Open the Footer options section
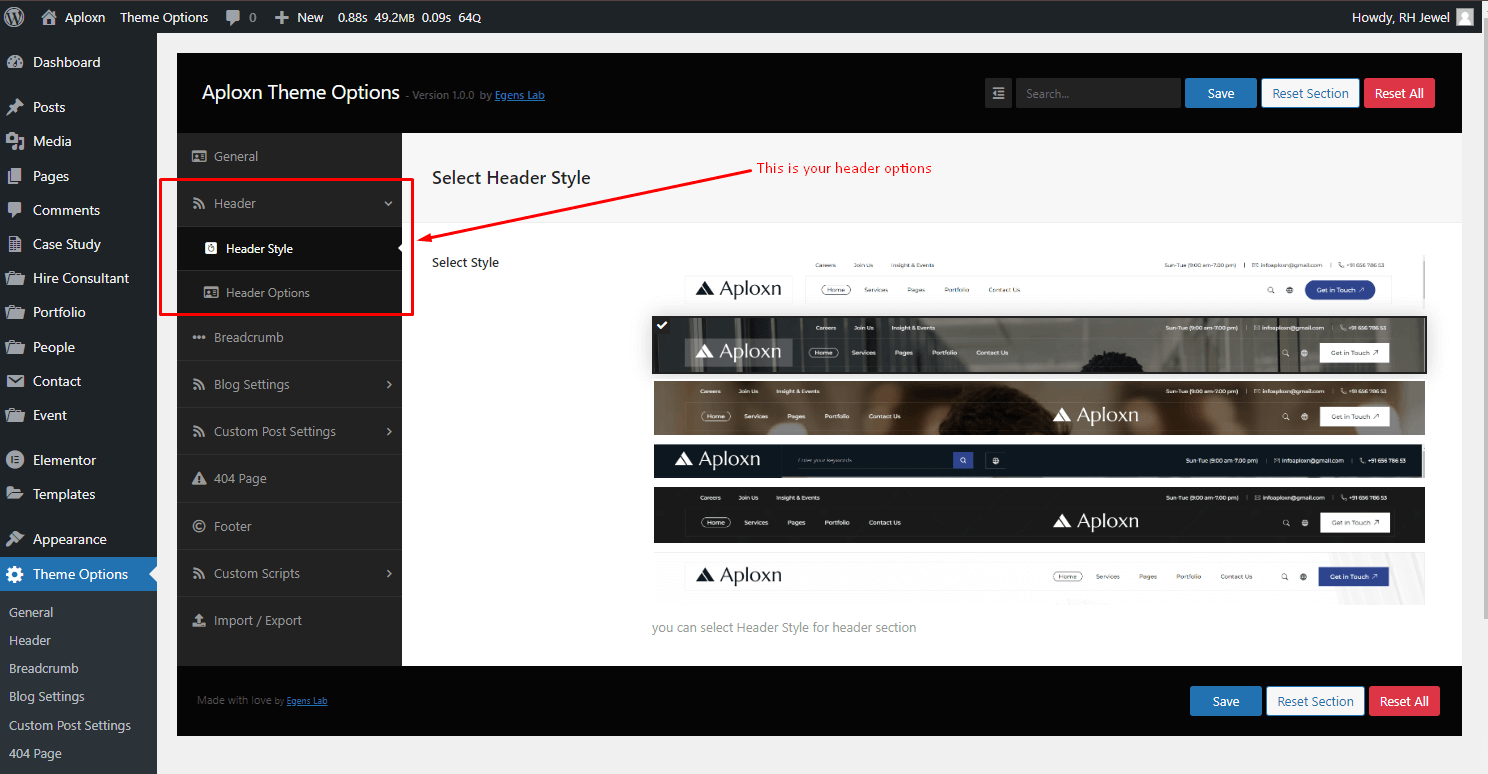The image size is (1488, 774). pos(290,526)
